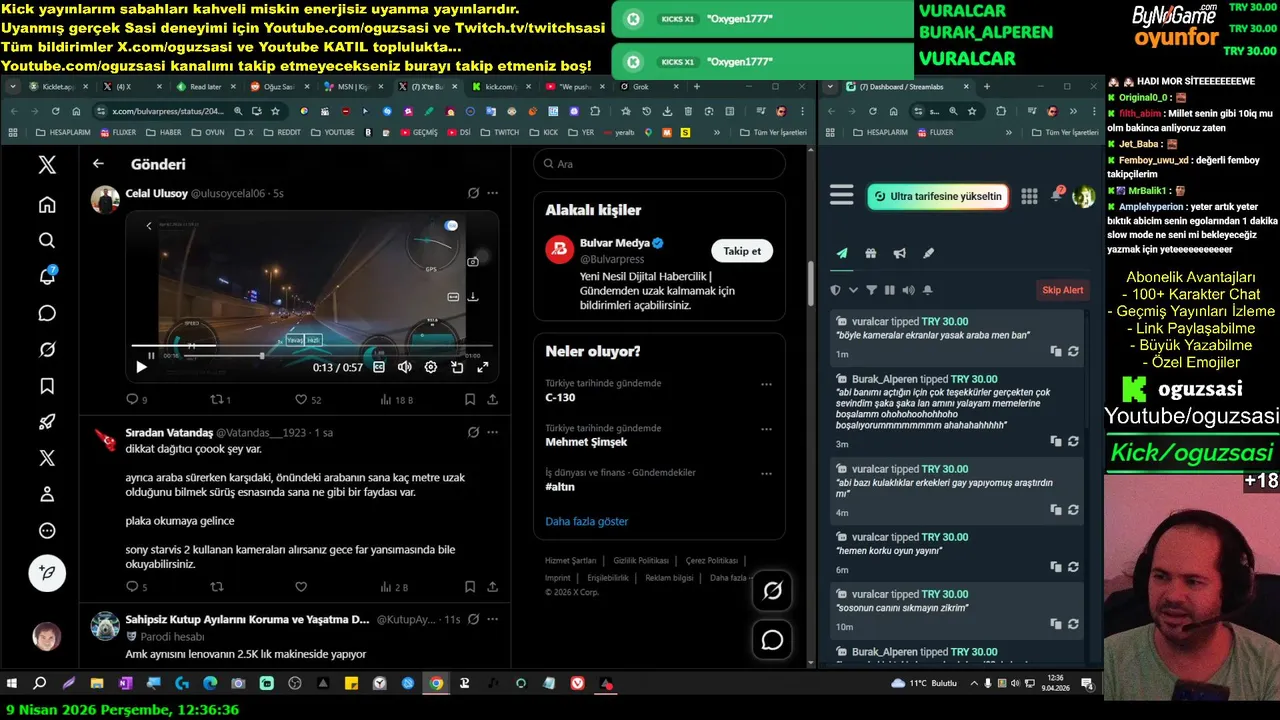Open Profile person icon in X sidebar
This screenshot has width=1280, height=720.
tap(47, 494)
